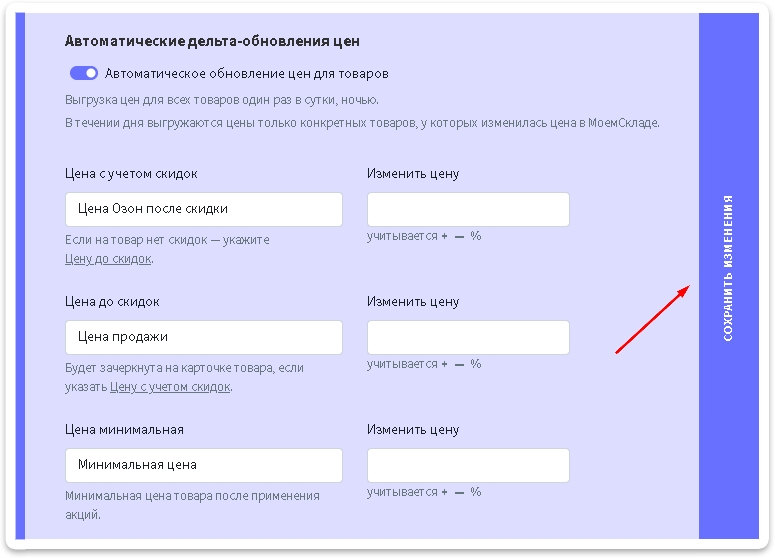
Task: Focus Изменить цену field beside Цена продажи
Action: point(468,337)
